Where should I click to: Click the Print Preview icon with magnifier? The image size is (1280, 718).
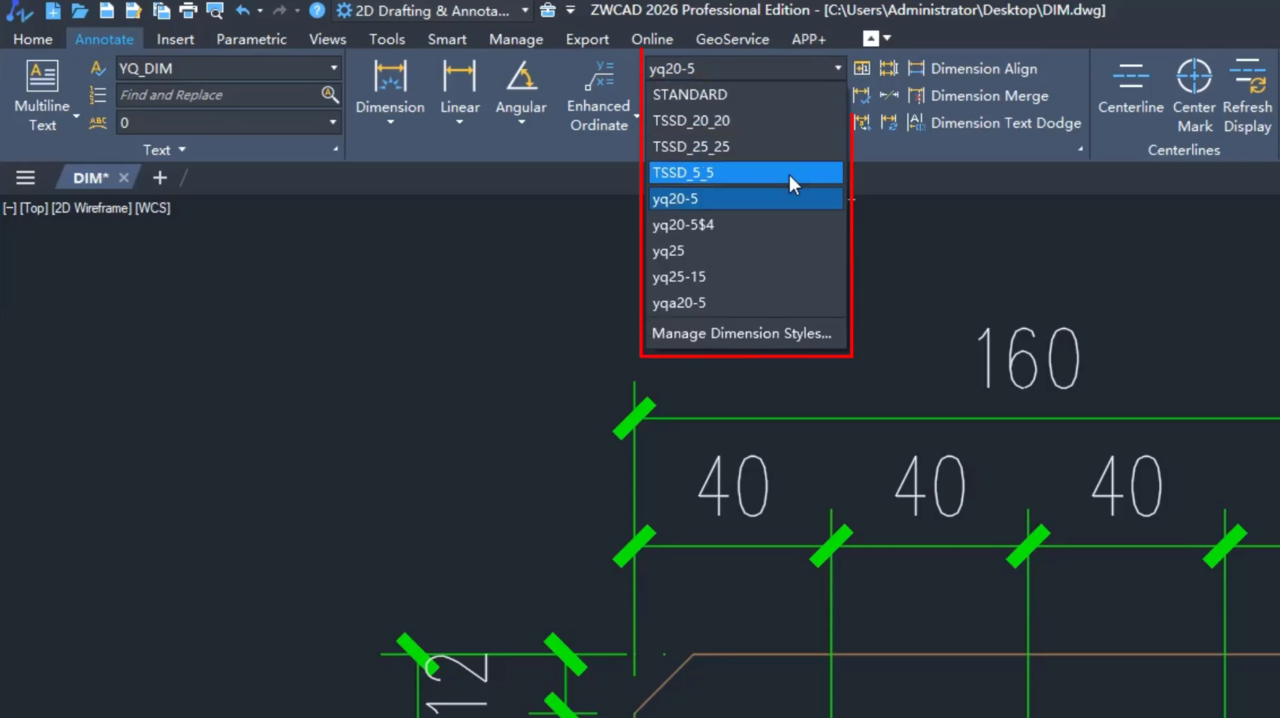[214, 11]
